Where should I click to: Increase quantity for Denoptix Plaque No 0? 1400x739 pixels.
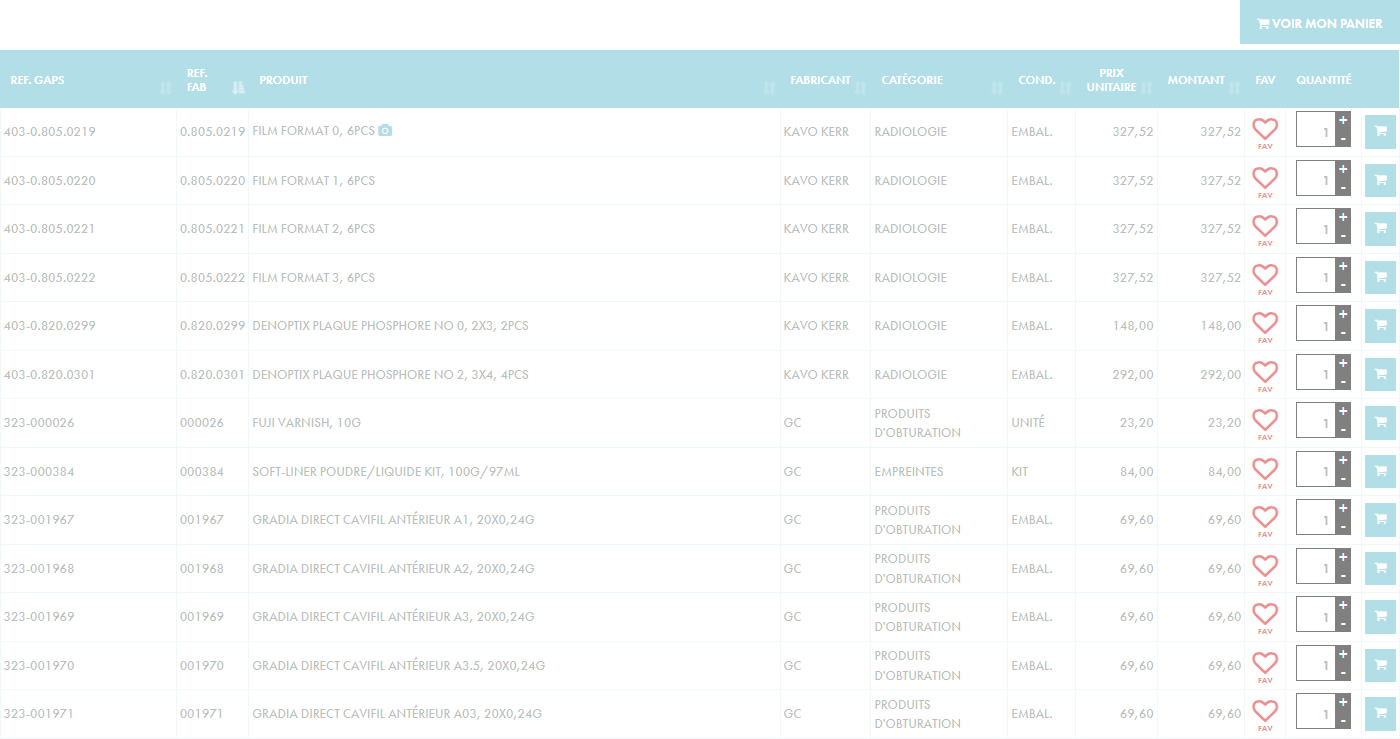coord(1343,314)
